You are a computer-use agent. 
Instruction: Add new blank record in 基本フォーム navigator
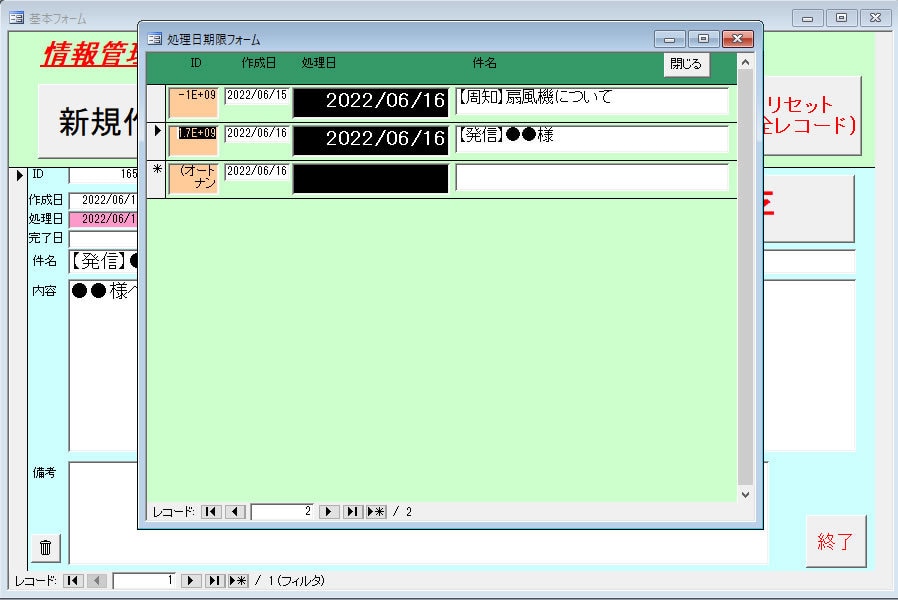[x=238, y=581]
